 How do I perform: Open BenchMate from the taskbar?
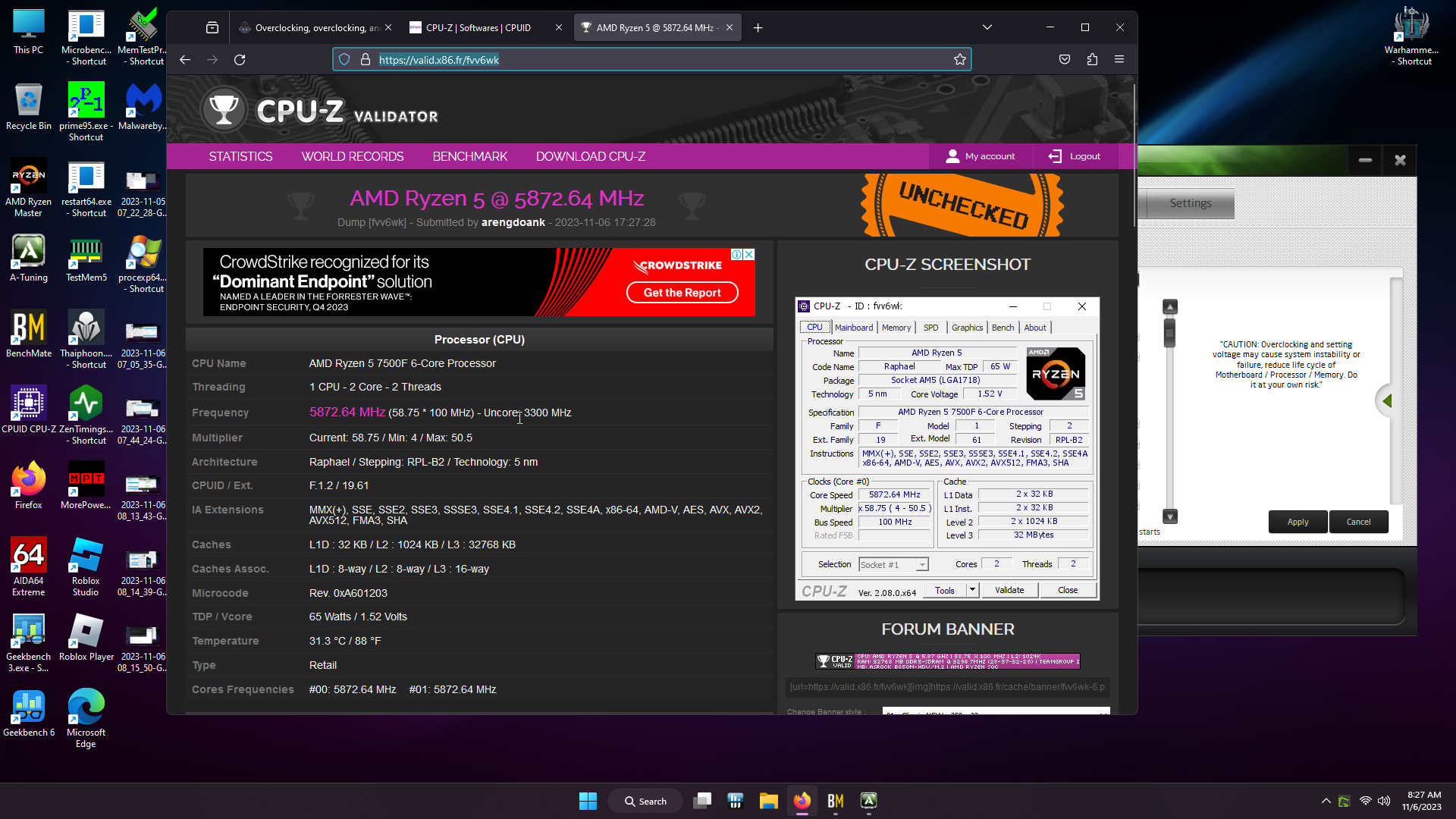click(x=836, y=801)
